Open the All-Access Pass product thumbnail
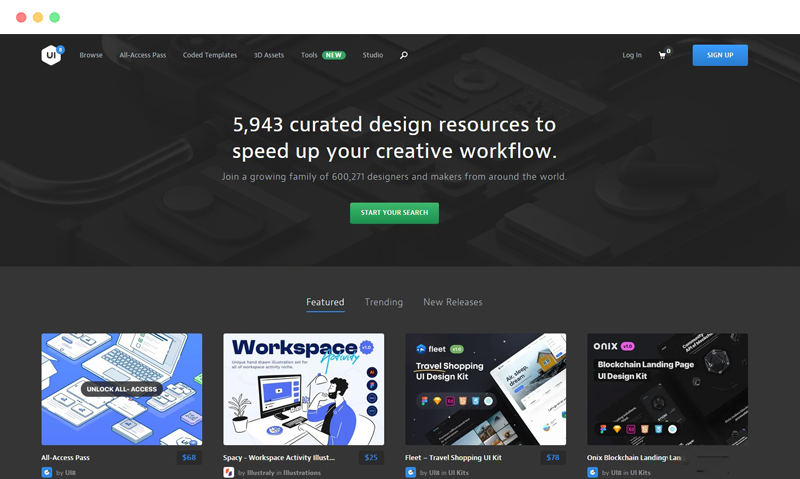800x479 pixels. (121, 389)
